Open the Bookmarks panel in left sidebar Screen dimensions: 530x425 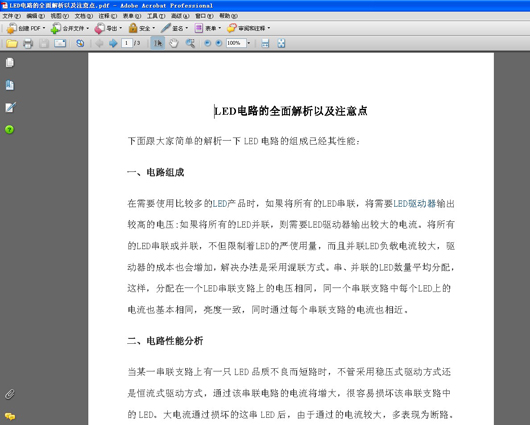click(x=10, y=85)
